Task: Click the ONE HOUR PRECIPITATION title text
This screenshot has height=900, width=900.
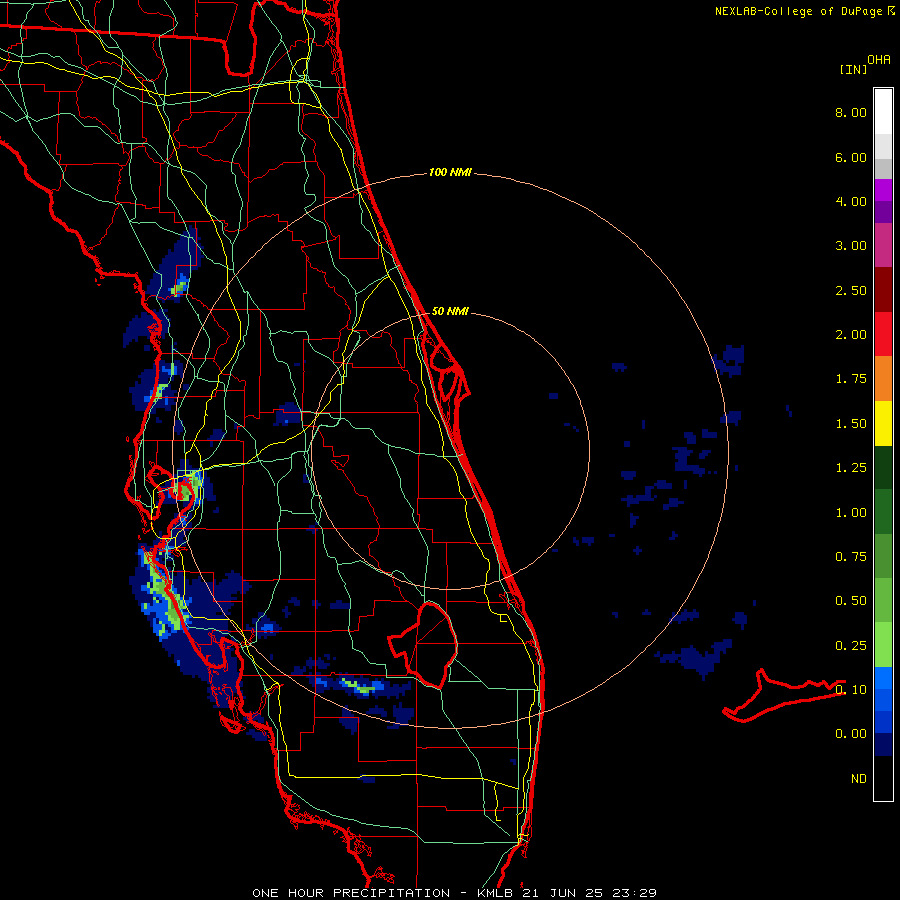Action: (351, 893)
